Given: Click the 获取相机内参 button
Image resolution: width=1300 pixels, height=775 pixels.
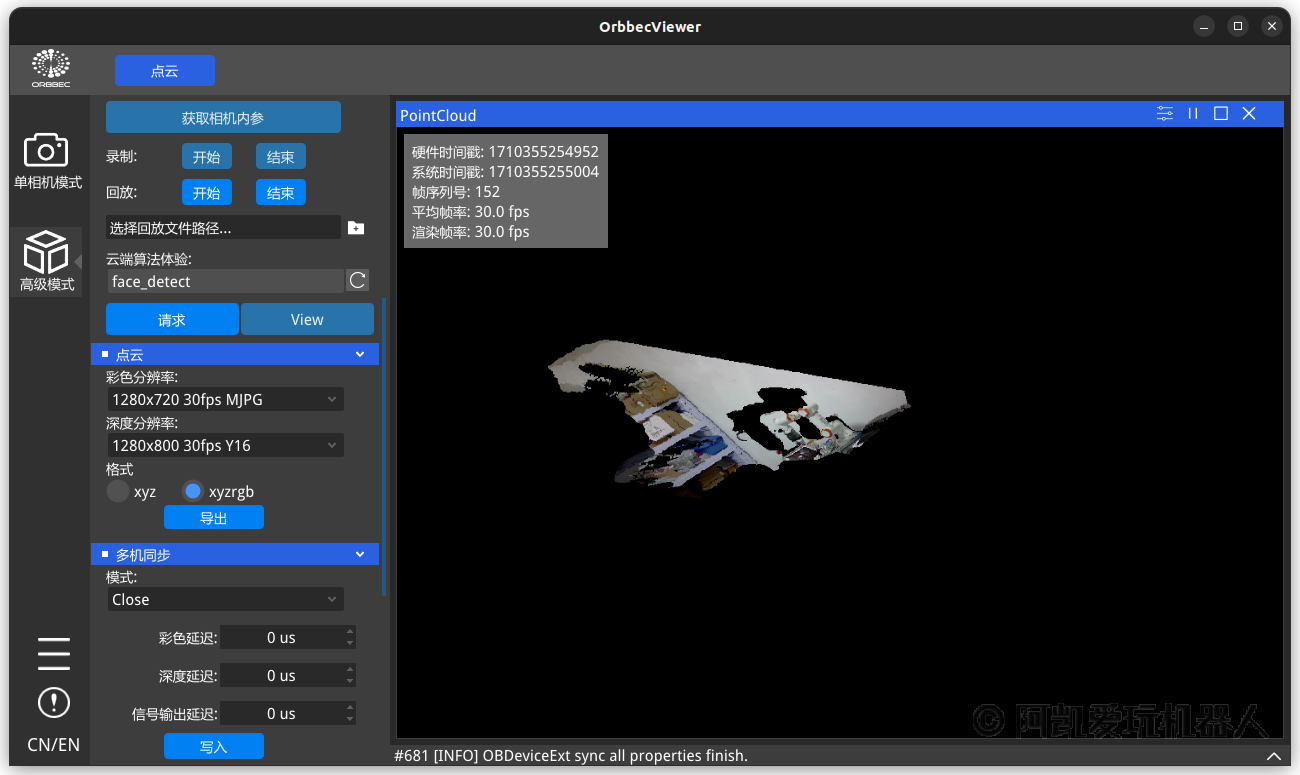Looking at the screenshot, I should point(223,118).
